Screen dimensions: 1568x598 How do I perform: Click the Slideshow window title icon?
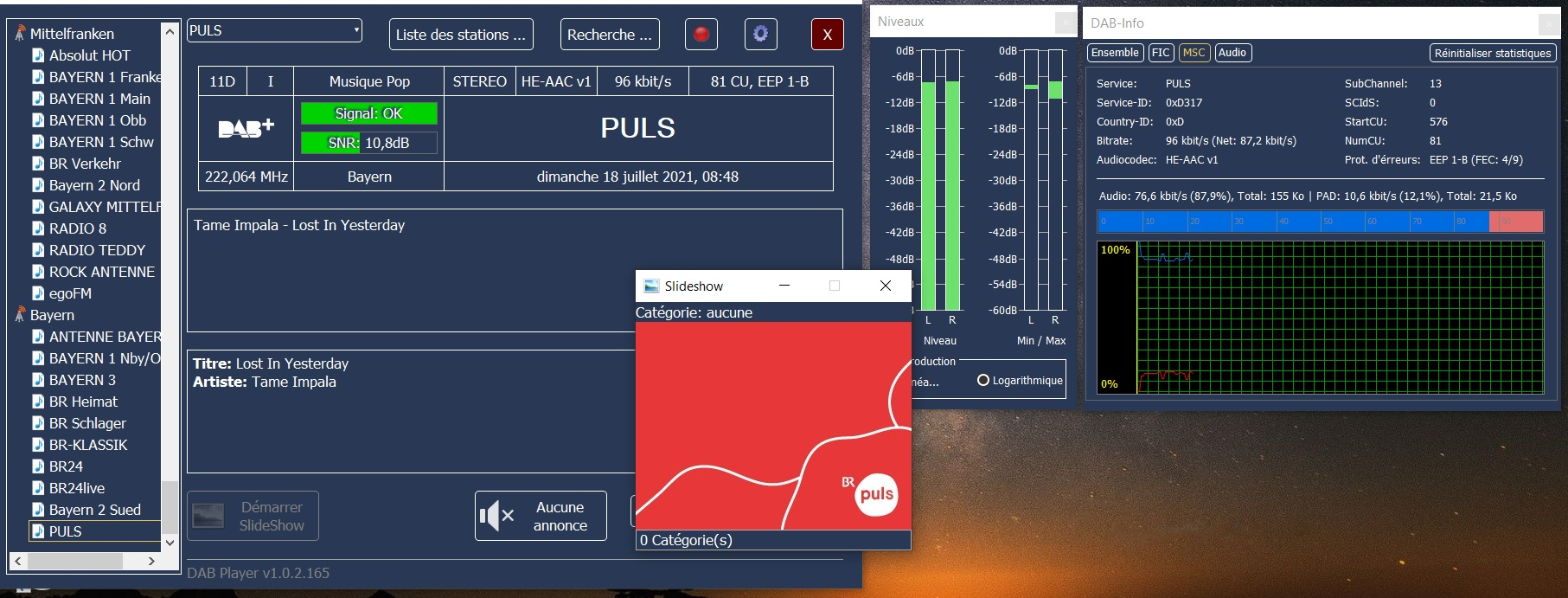tap(651, 286)
